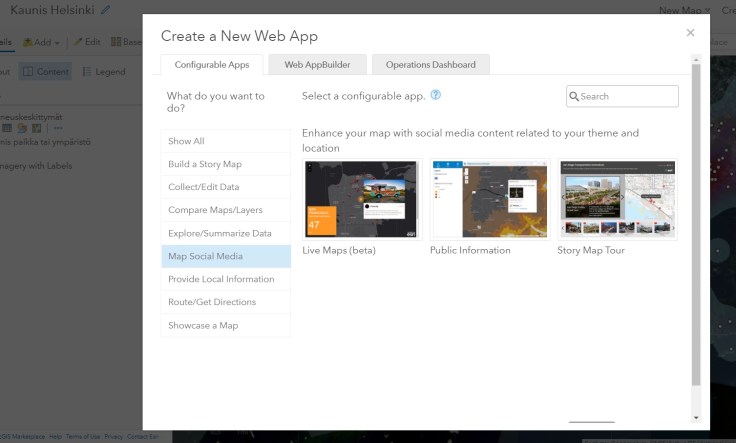Image resolution: width=736 pixels, height=443 pixels.
Task: Pick the Compare Maps/Layers category
Action: tap(226, 210)
